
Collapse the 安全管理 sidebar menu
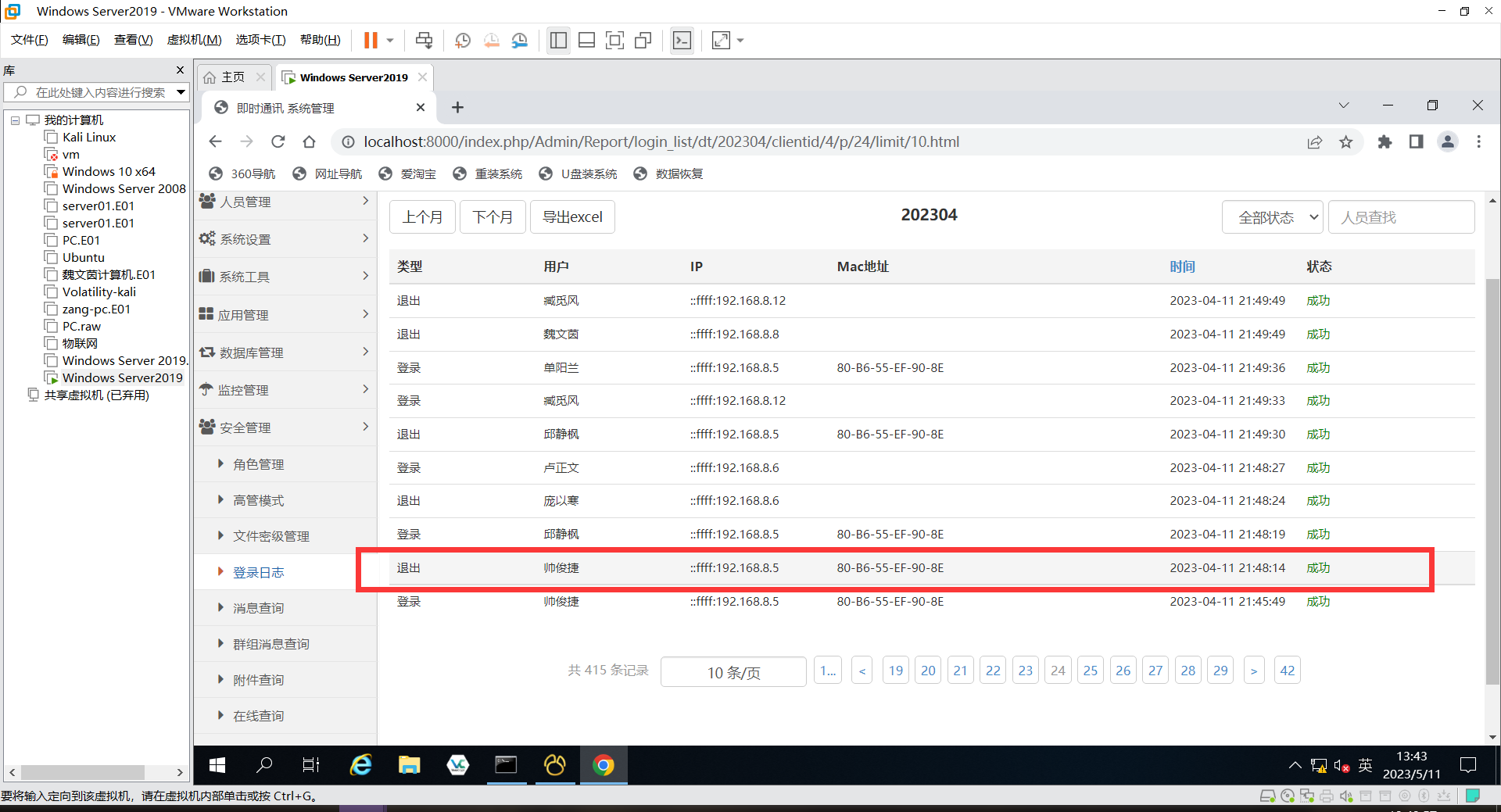pos(285,427)
